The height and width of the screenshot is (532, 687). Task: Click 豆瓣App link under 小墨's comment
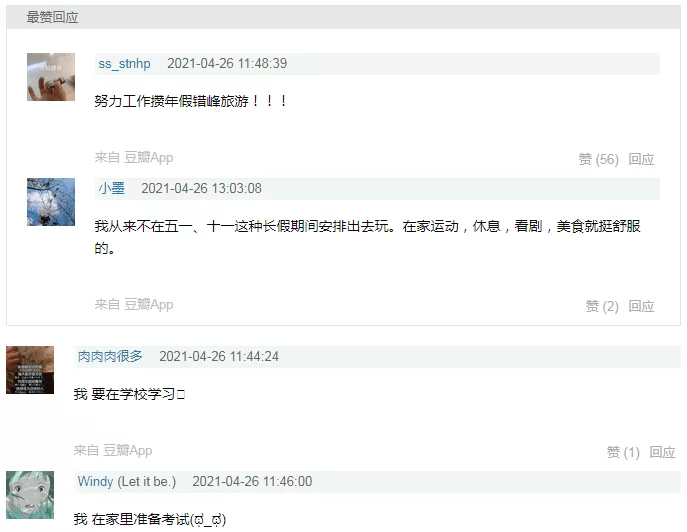[149, 304]
